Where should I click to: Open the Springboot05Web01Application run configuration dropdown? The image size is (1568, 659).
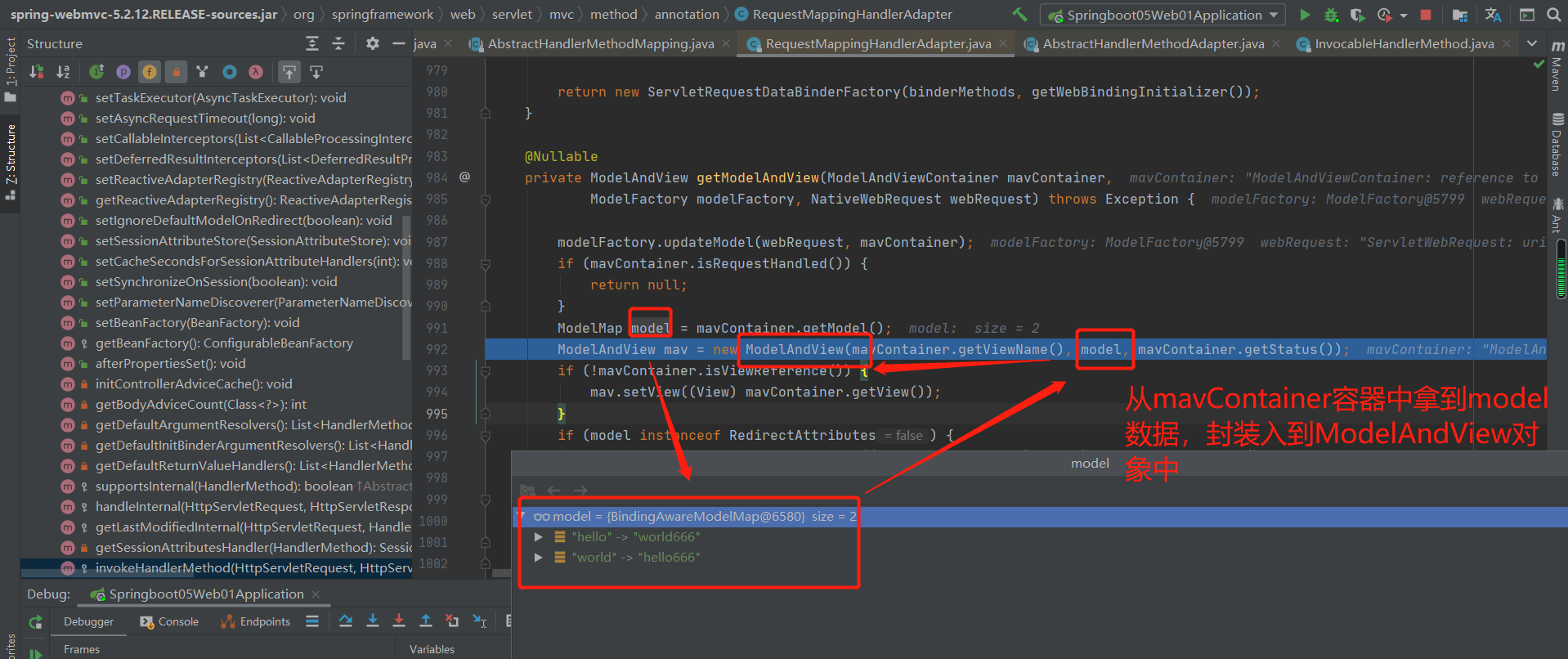click(x=1163, y=15)
